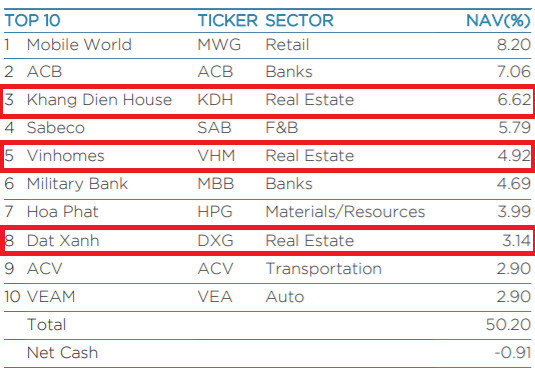
Task: Click the SECTOR column header
Action: [x=299, y=20]
